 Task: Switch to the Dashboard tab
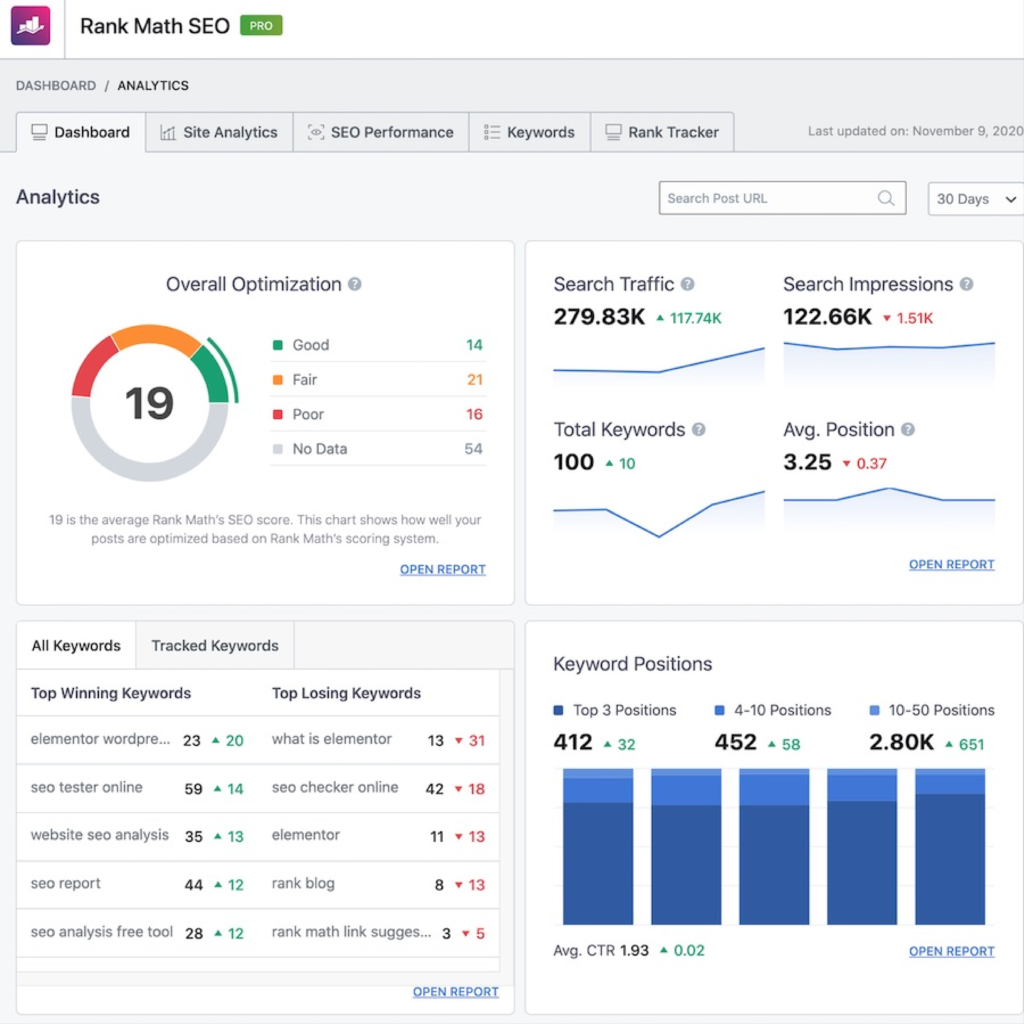tap(81, 133)
